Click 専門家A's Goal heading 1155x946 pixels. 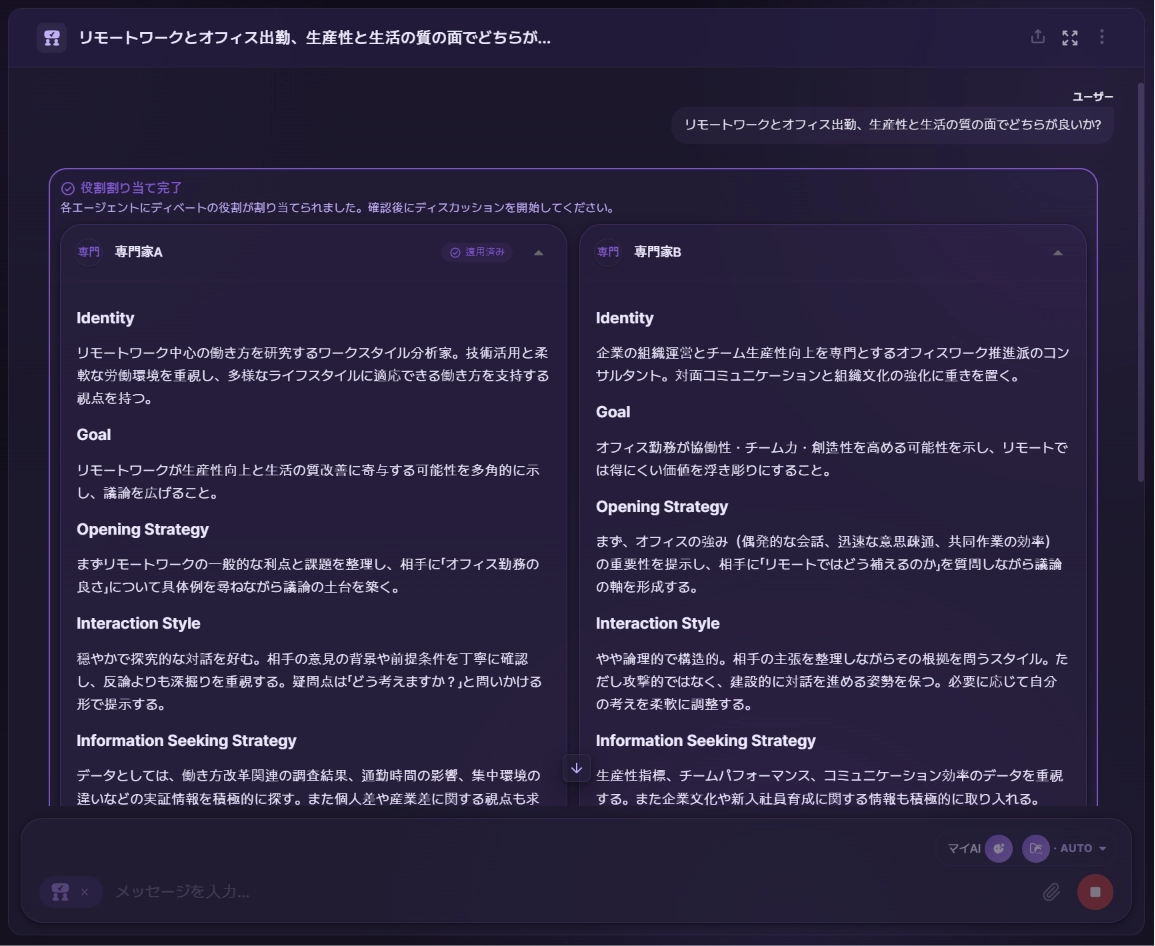point(94,435)
